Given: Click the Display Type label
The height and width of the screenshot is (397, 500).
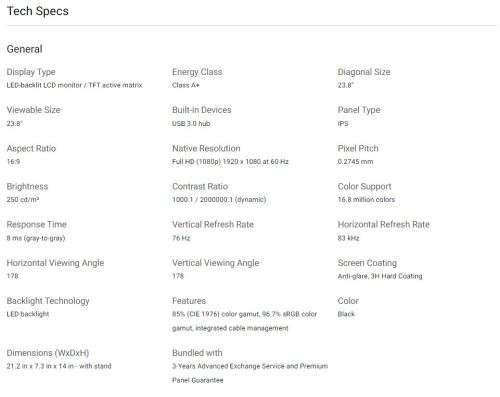Looking at the screenshot, I should pos(31,72).
